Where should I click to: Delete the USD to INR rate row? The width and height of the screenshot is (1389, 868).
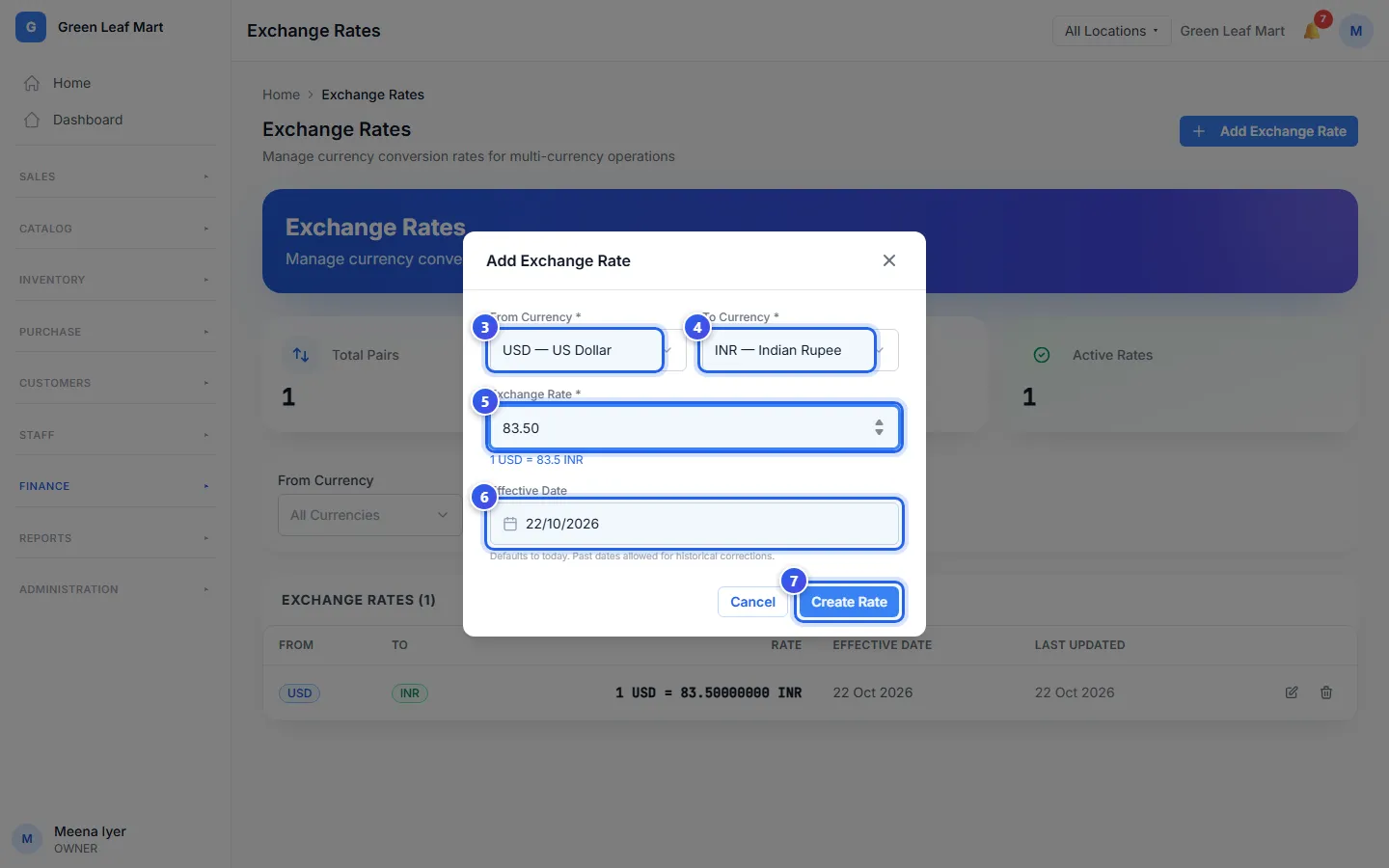click(1326, 692)
